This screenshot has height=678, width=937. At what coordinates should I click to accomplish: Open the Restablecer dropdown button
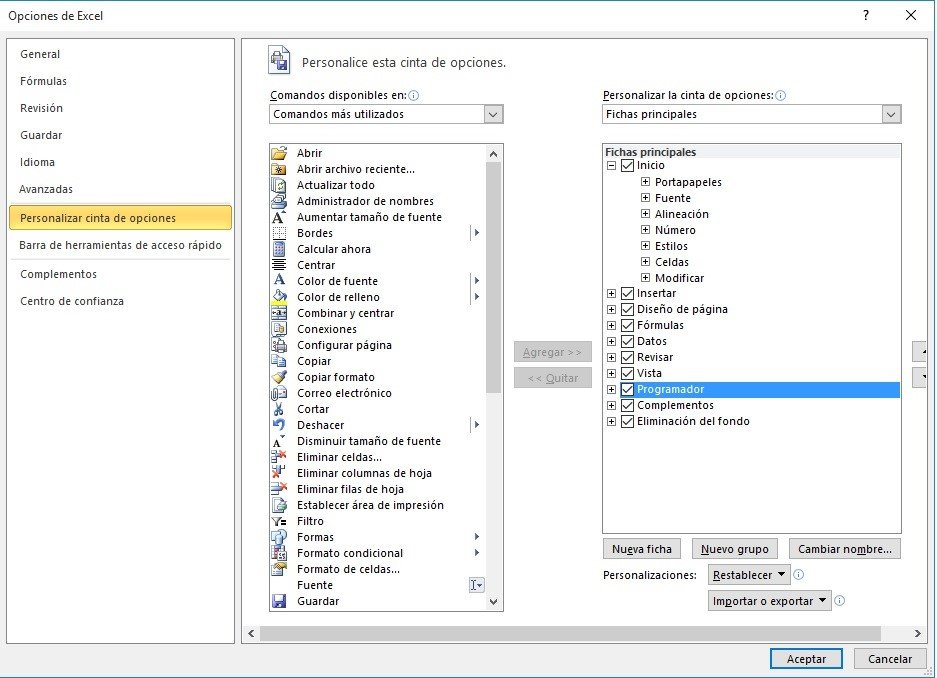[749, 575]
